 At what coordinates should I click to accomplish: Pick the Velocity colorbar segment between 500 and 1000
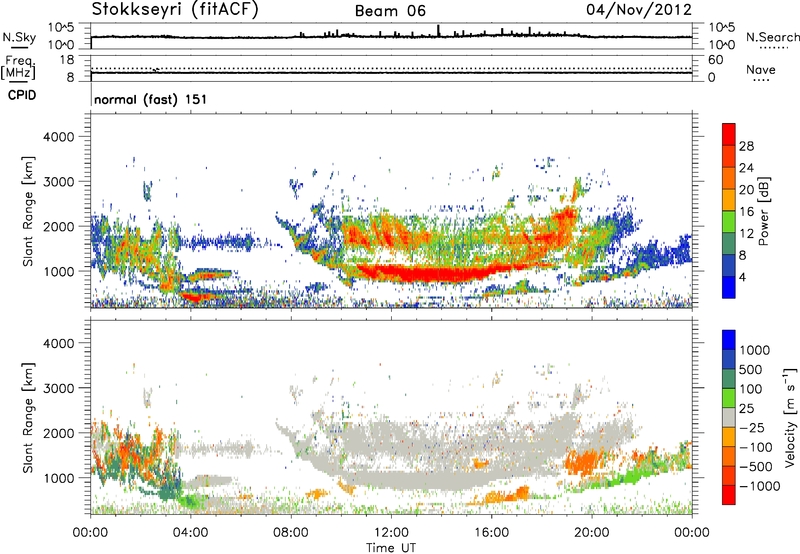coord(729,359)
